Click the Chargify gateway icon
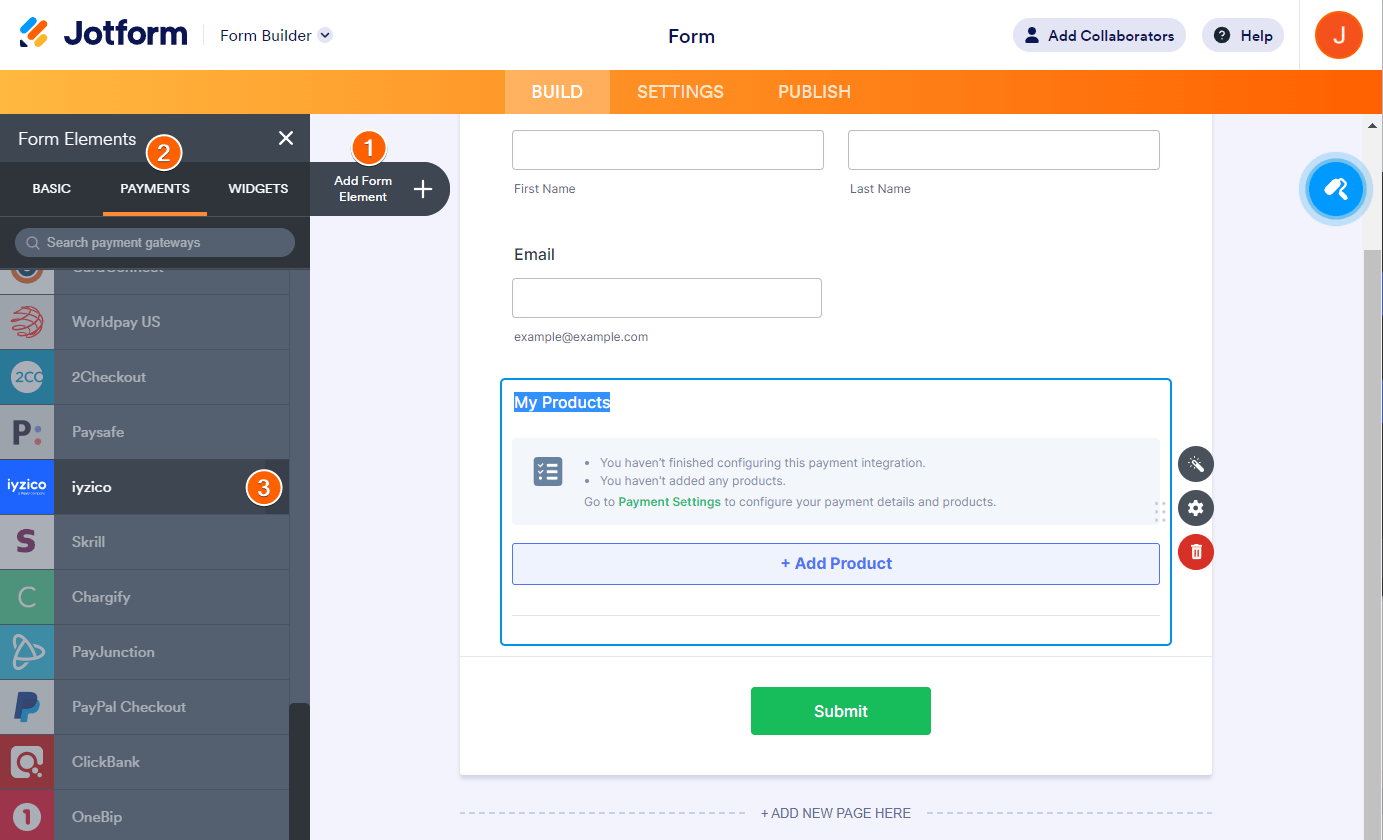 click(27, 597)
